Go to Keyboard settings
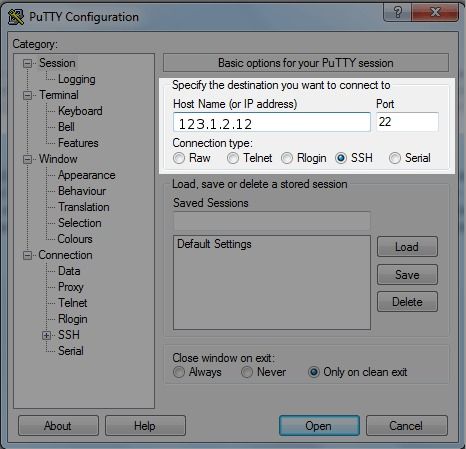Image resolution: width=466 pixels, height=449 pixels. (80, 111)
